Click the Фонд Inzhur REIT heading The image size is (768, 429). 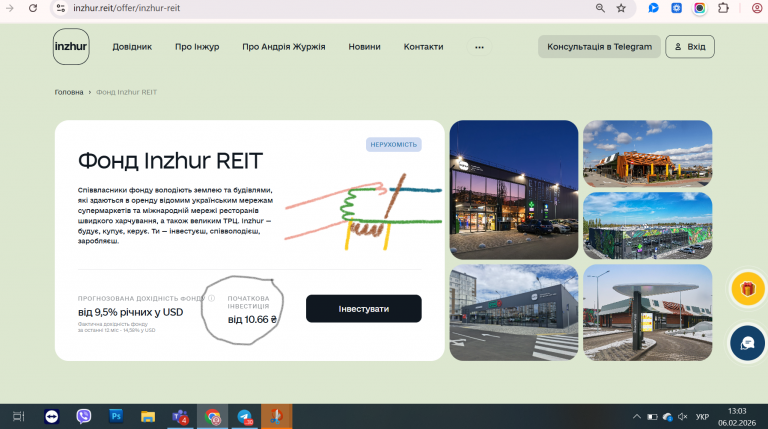coord(170,161)
